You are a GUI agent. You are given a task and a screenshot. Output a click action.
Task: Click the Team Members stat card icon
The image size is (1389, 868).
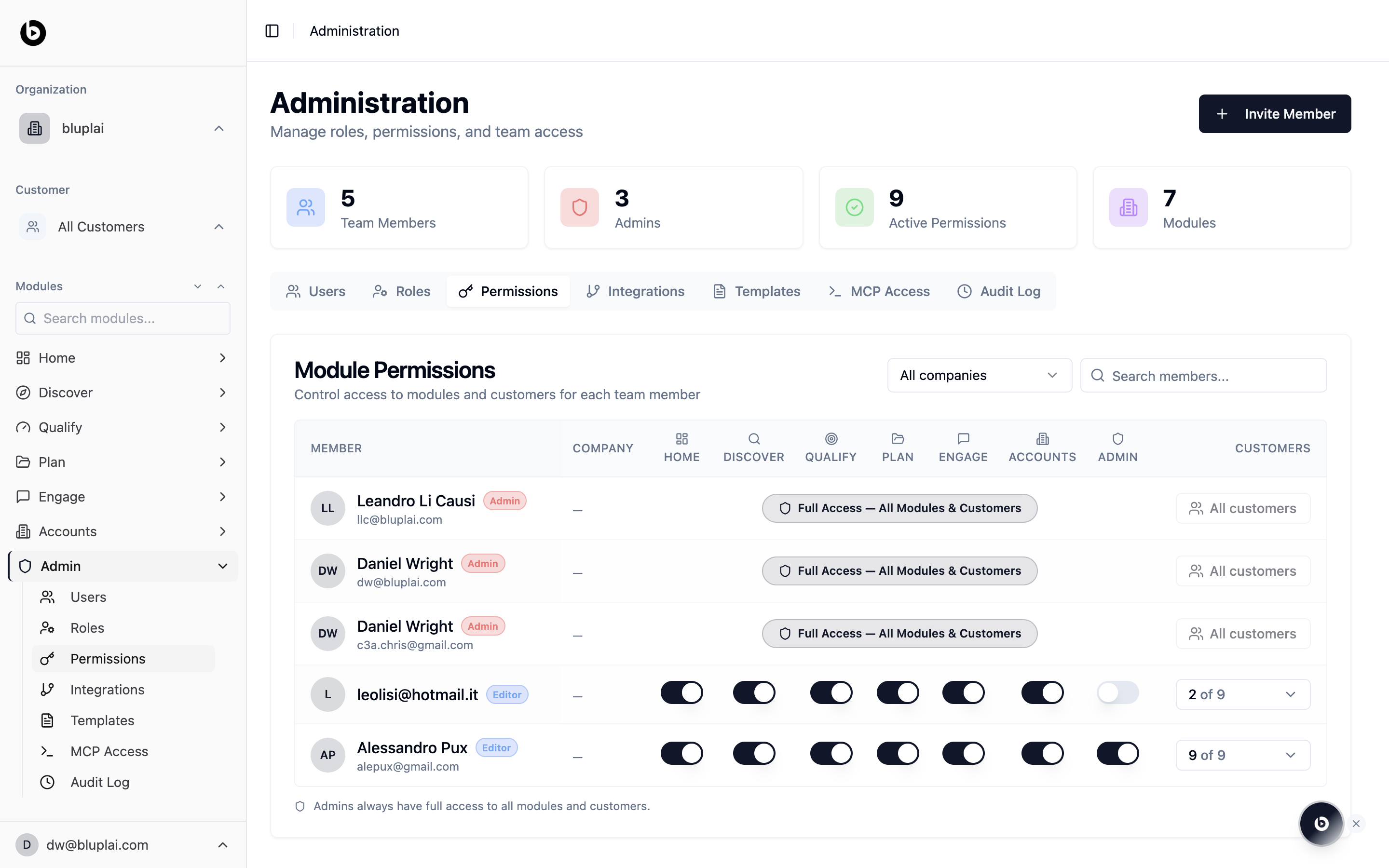tap(305, 207)
